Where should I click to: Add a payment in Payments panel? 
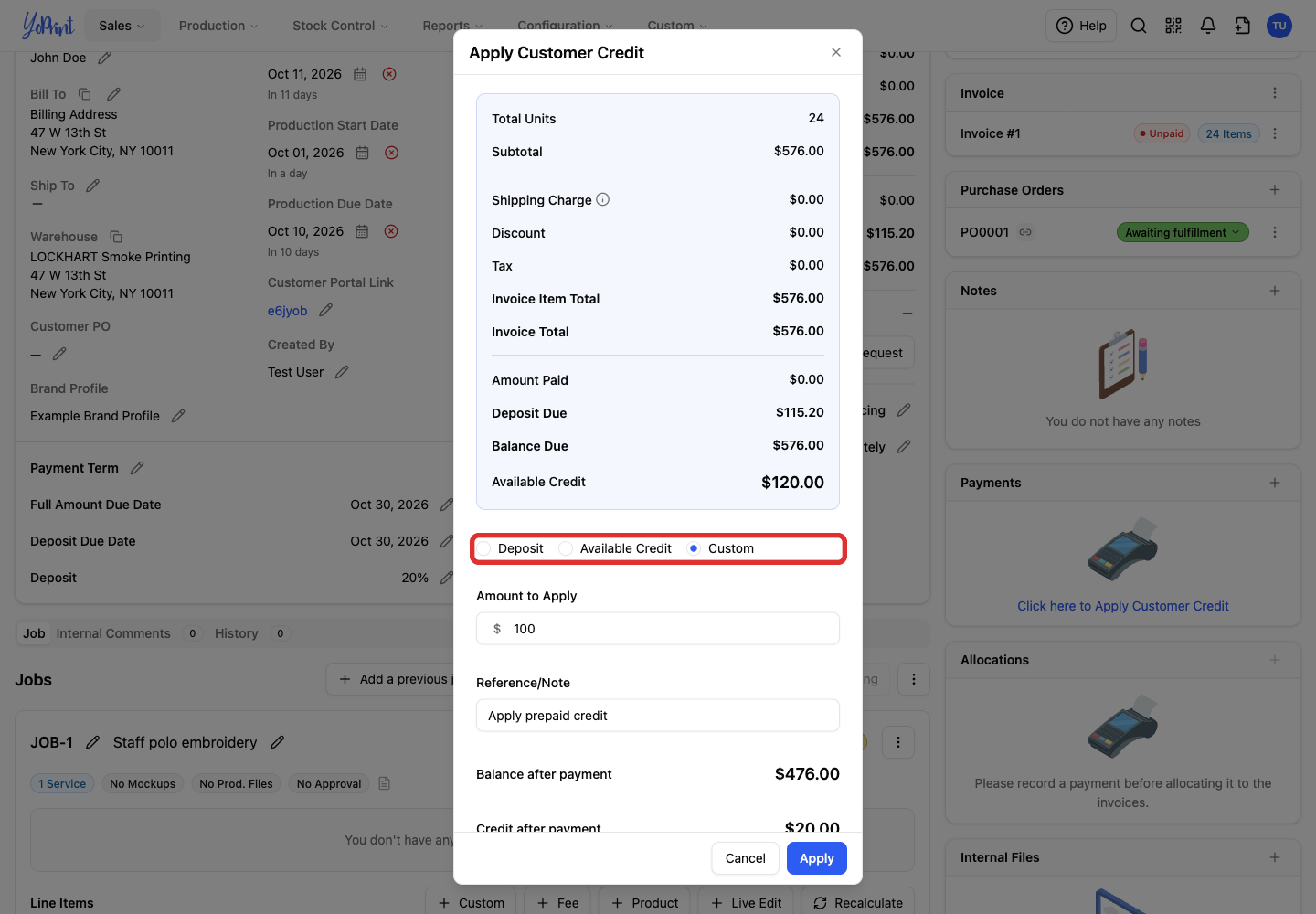[x=1275, y=483]
